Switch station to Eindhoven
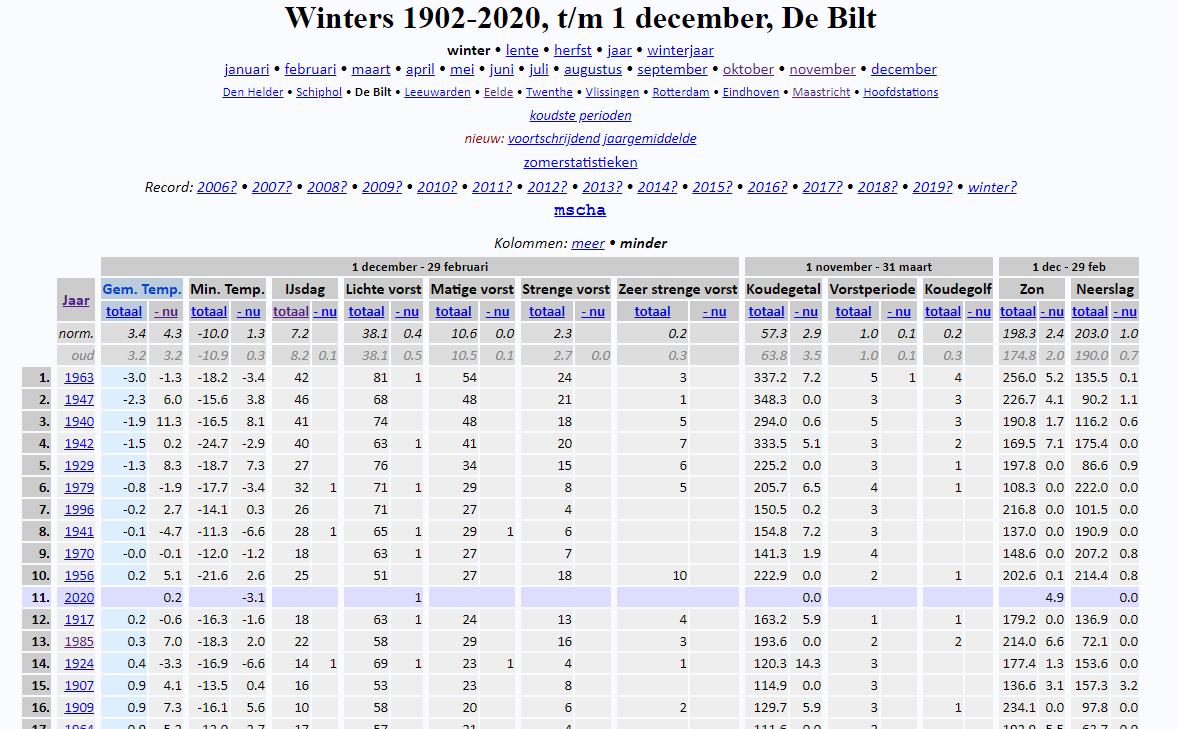This screenshot has height=729, width=1178. (x=751, y=92)
